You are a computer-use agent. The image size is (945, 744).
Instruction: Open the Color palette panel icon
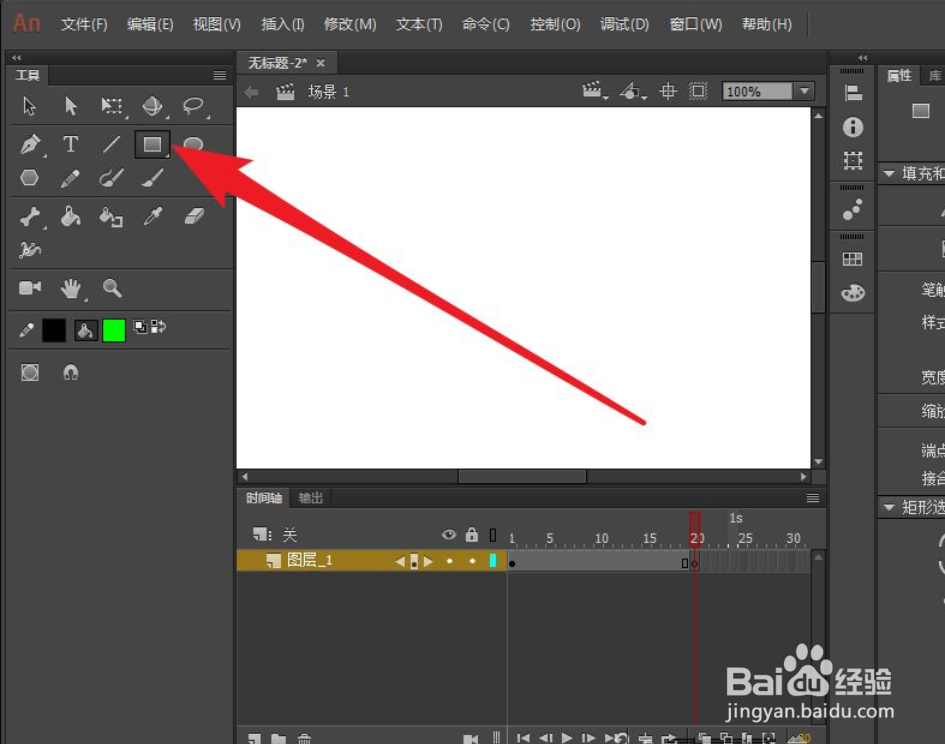pyautogui.click(x=853, y=293)
